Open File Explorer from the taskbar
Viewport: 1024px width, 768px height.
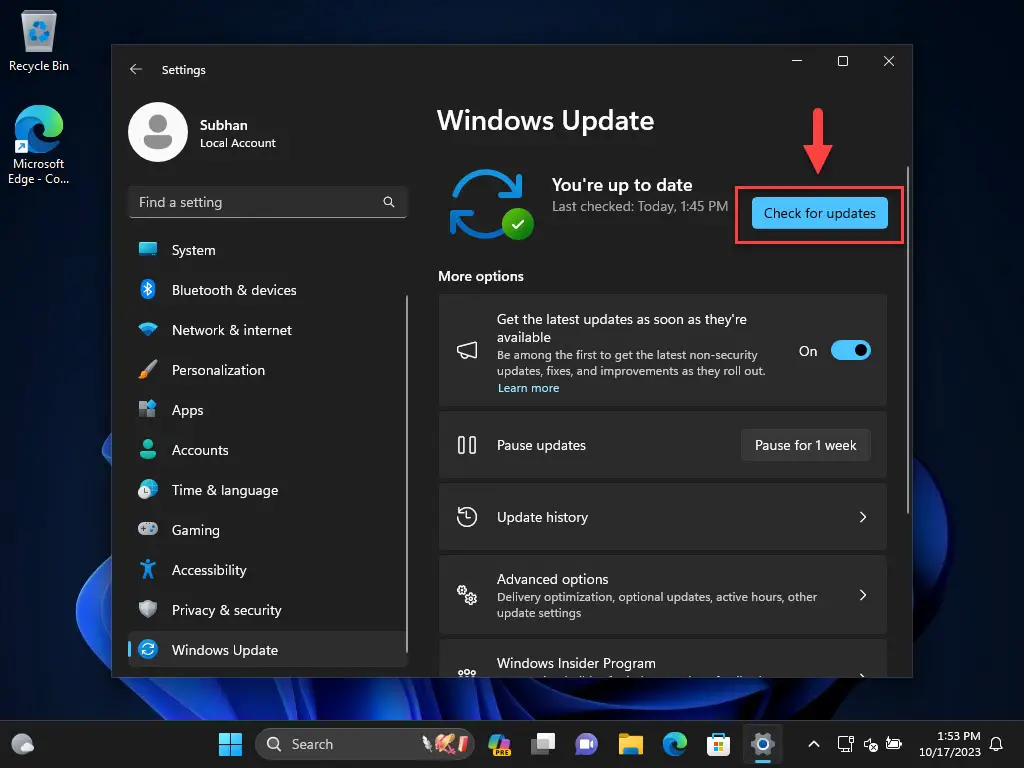click(x=630, y=744)
